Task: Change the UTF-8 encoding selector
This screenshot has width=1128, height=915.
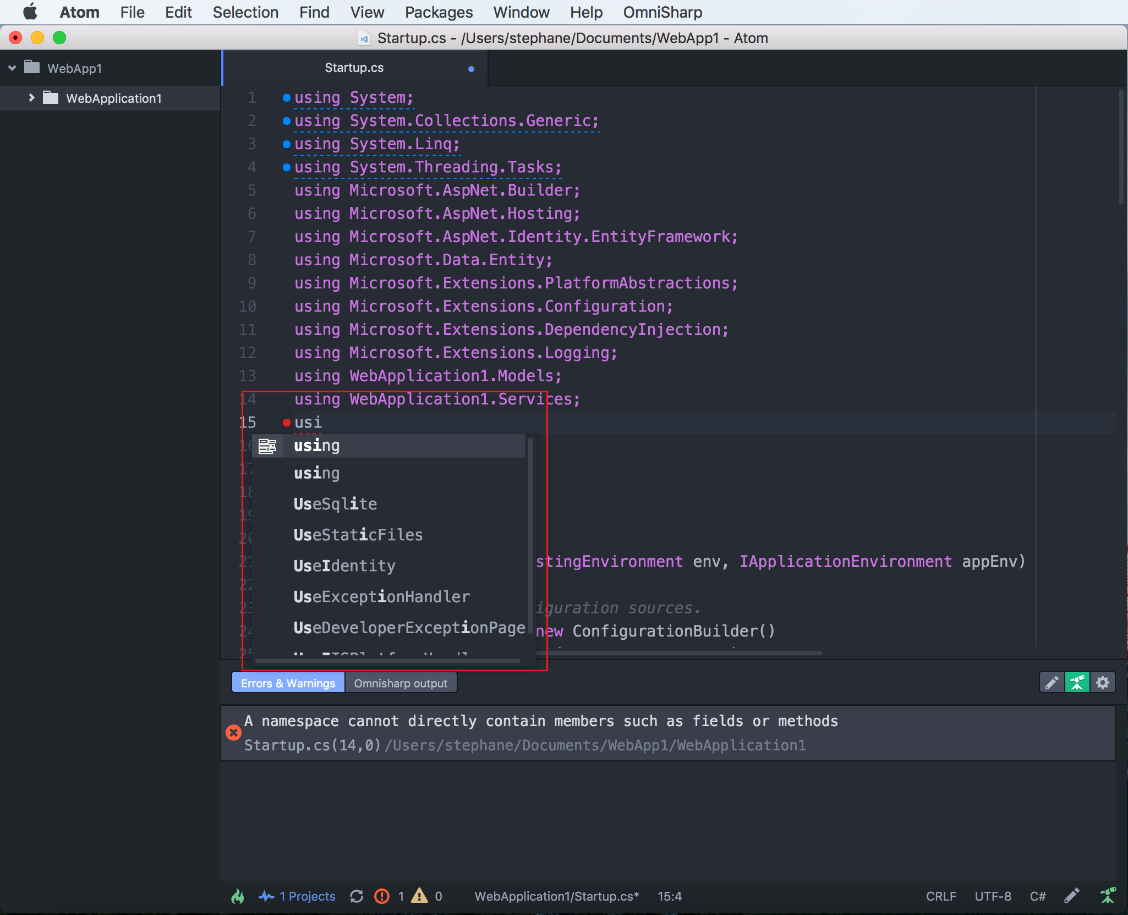Action: point(993,896)
